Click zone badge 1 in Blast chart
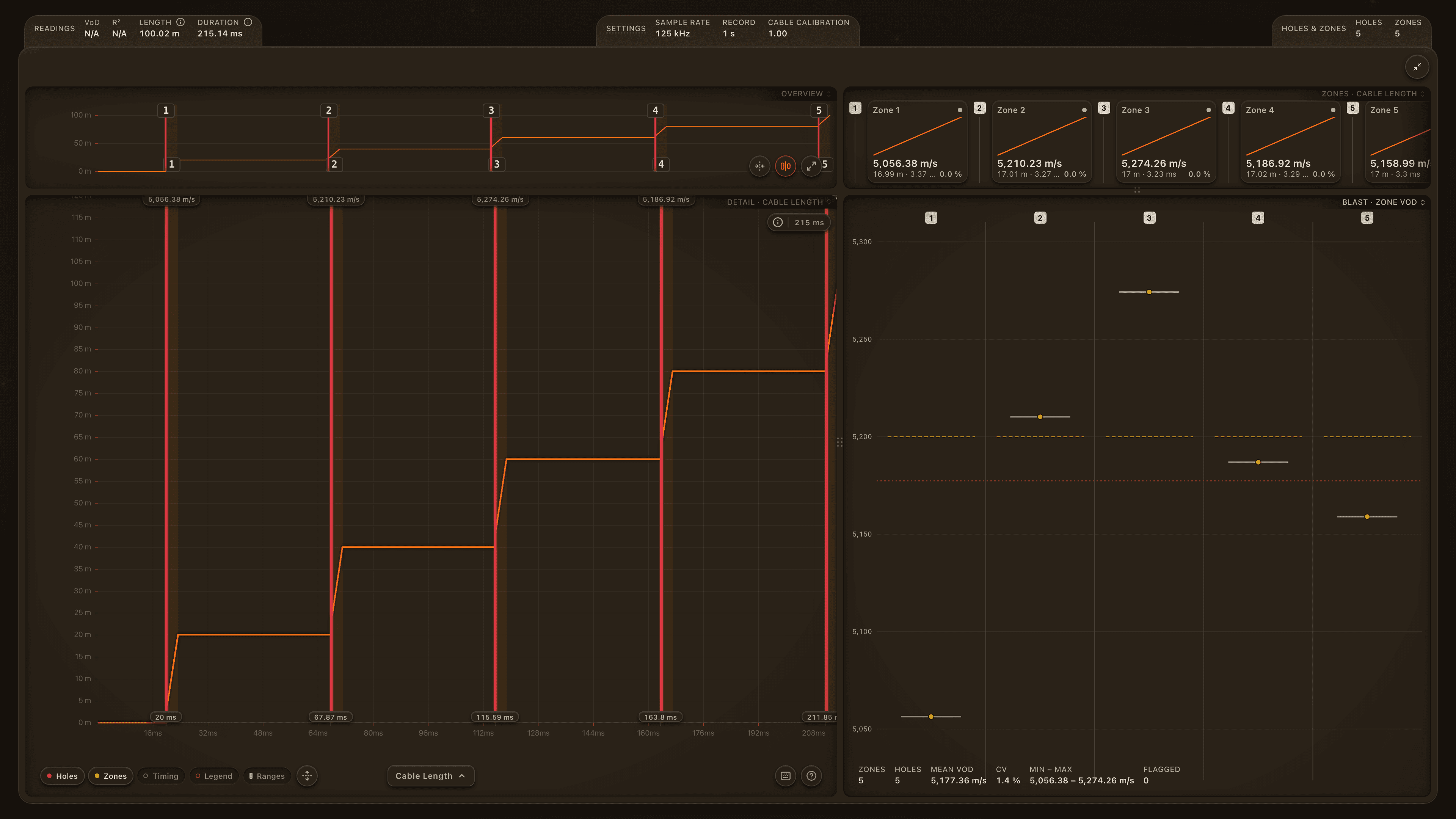1456x819 pixels. click(x=931, y=218)
